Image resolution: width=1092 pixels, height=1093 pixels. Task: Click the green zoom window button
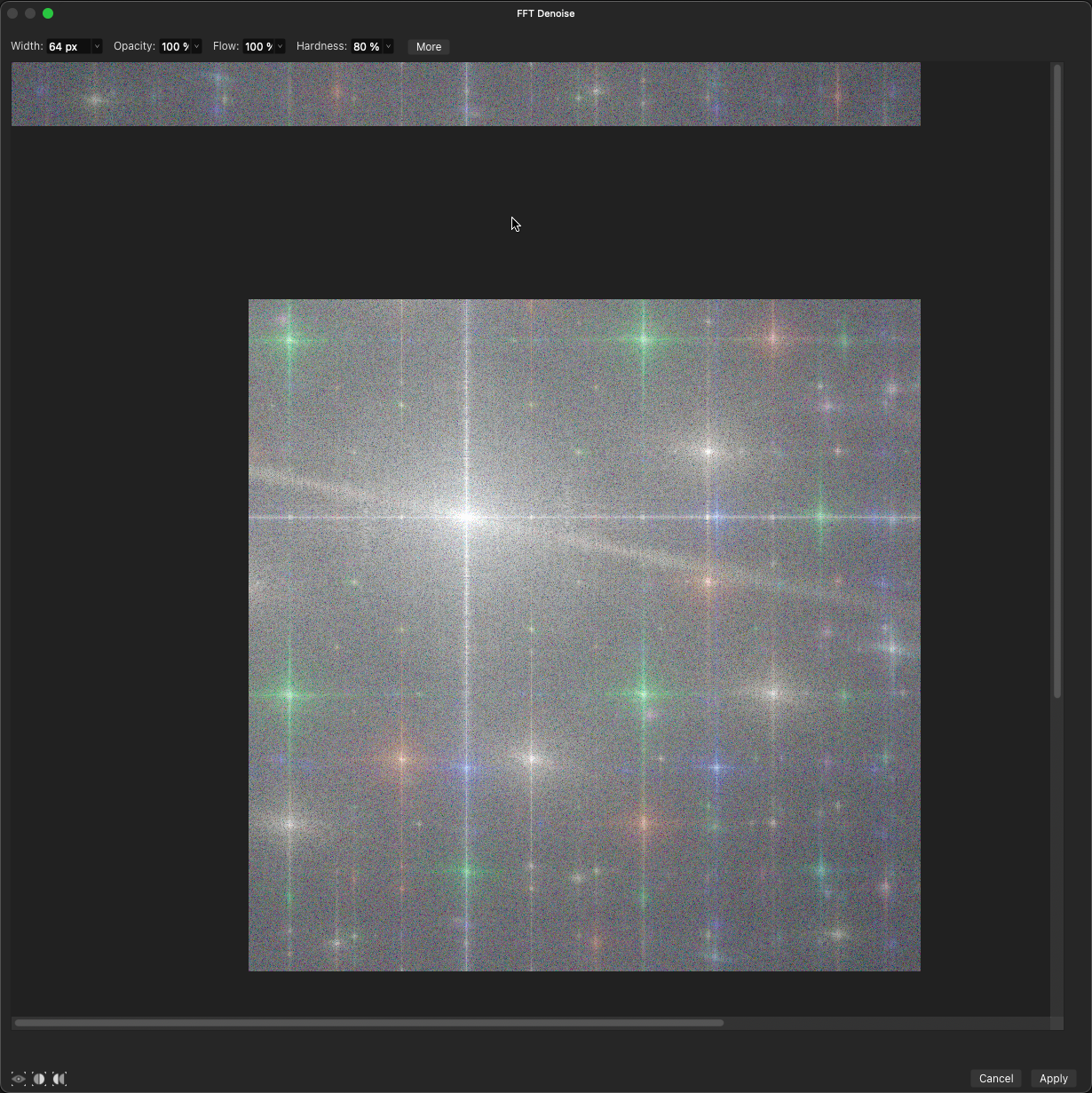point(47,13)
